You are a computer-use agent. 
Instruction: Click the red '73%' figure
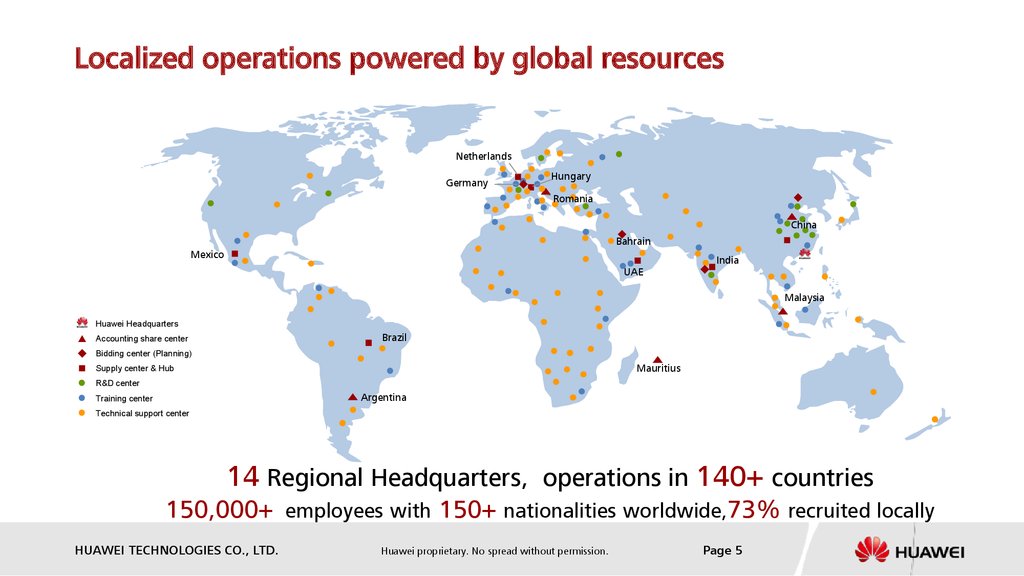[x=754, y=509]
